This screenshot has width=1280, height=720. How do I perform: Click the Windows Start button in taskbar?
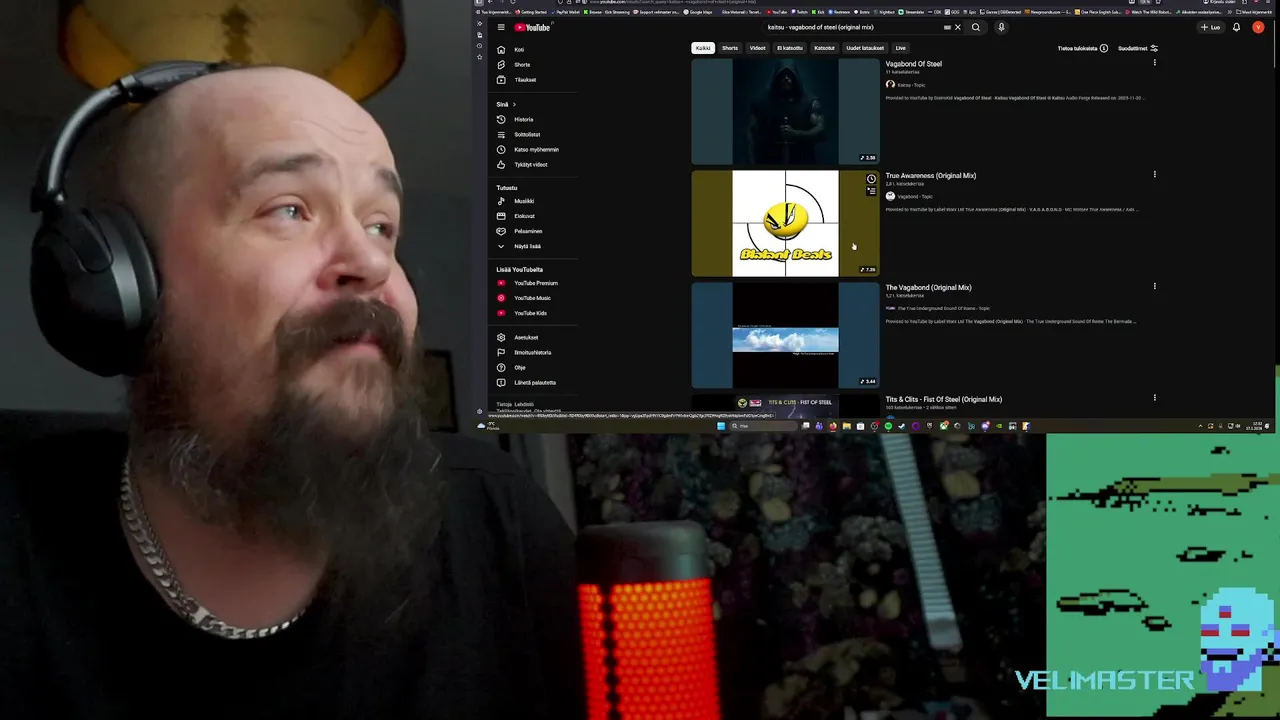[720, 426]
